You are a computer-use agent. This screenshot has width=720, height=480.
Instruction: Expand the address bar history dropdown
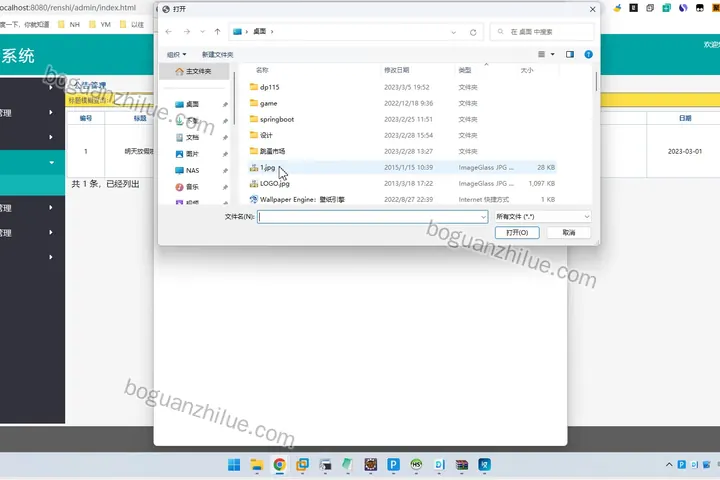coord(453,32)
